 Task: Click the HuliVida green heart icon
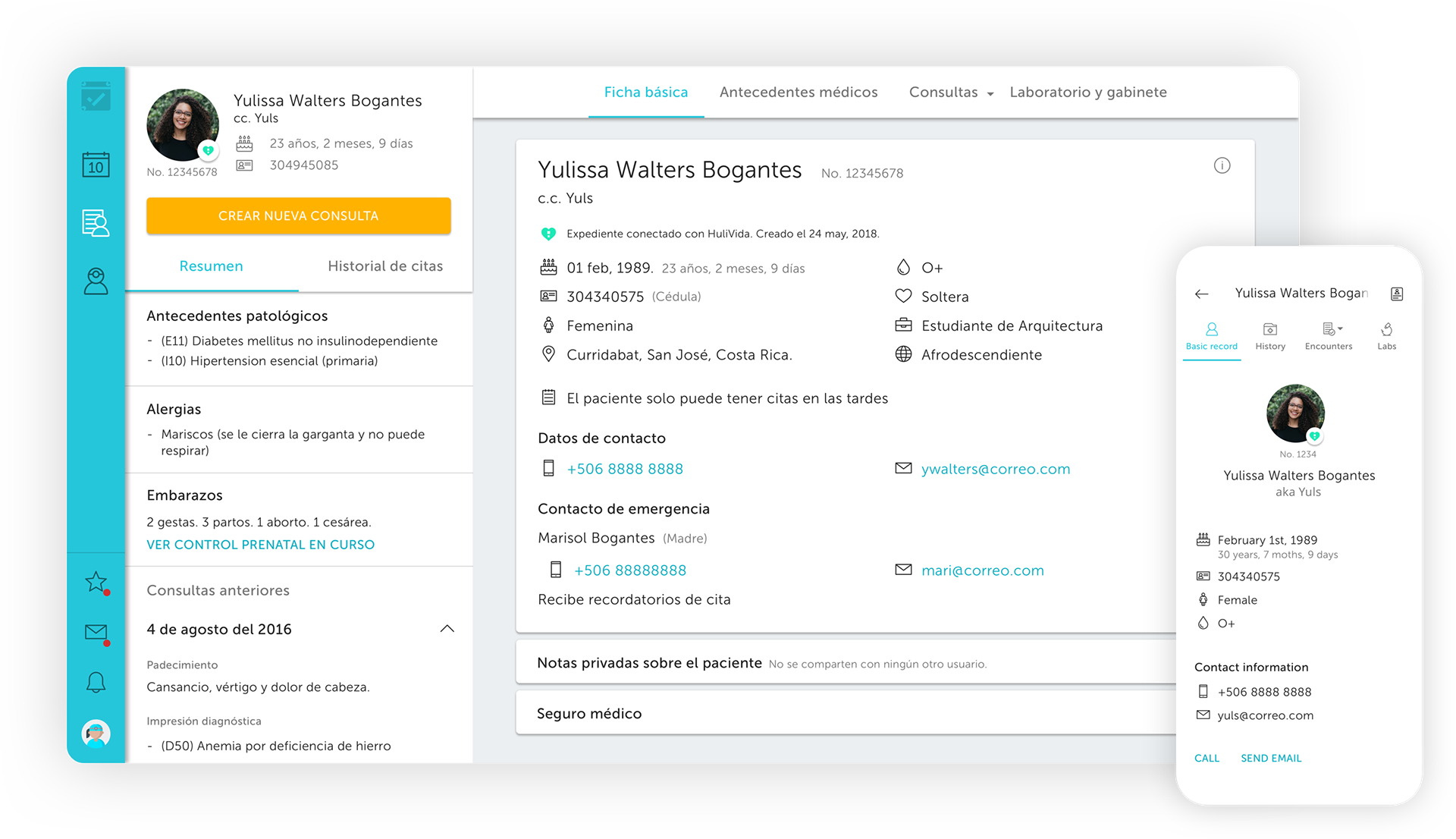548,234
